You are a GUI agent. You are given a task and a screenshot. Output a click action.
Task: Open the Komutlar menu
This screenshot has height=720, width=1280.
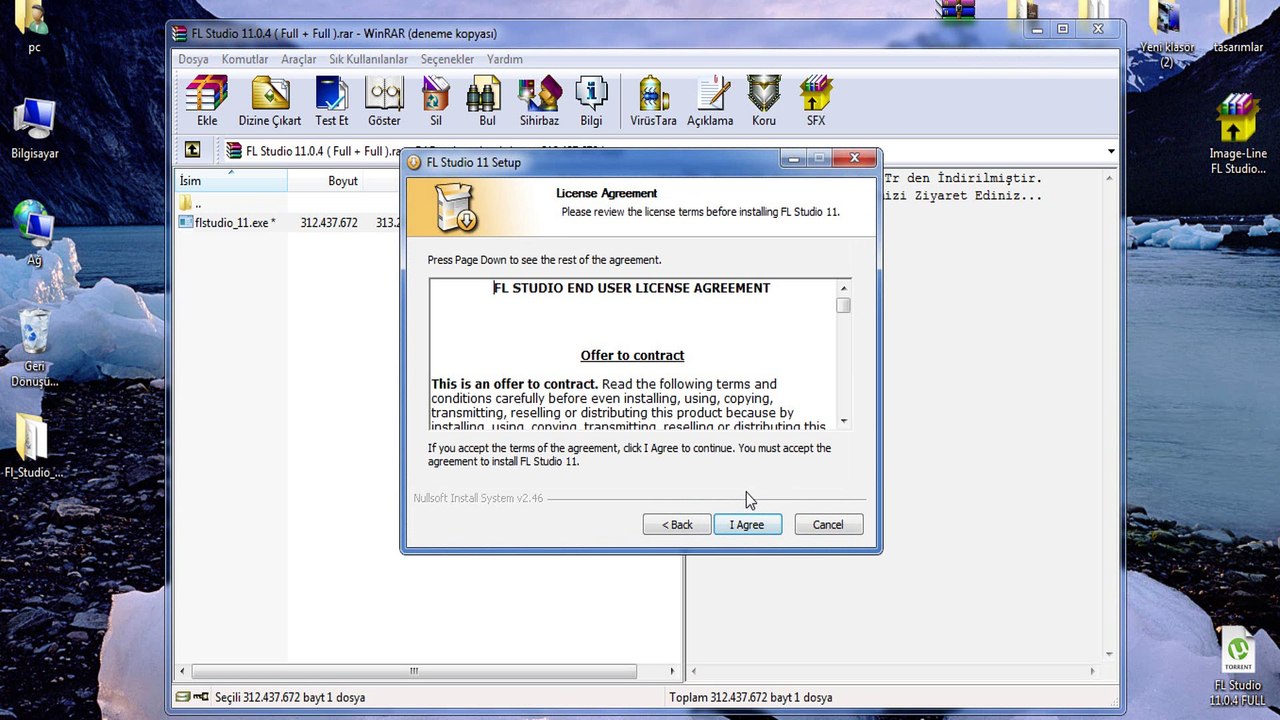pos(245,59)
